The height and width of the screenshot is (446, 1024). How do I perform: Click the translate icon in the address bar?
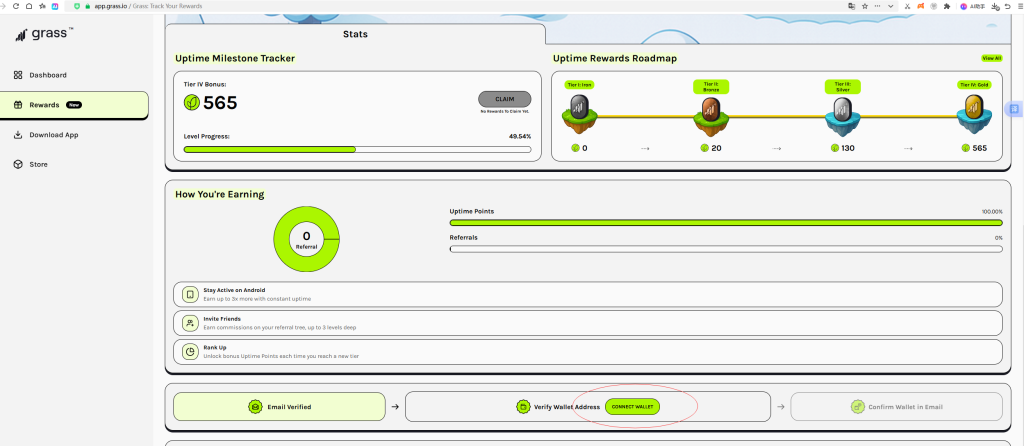point(852,6)
